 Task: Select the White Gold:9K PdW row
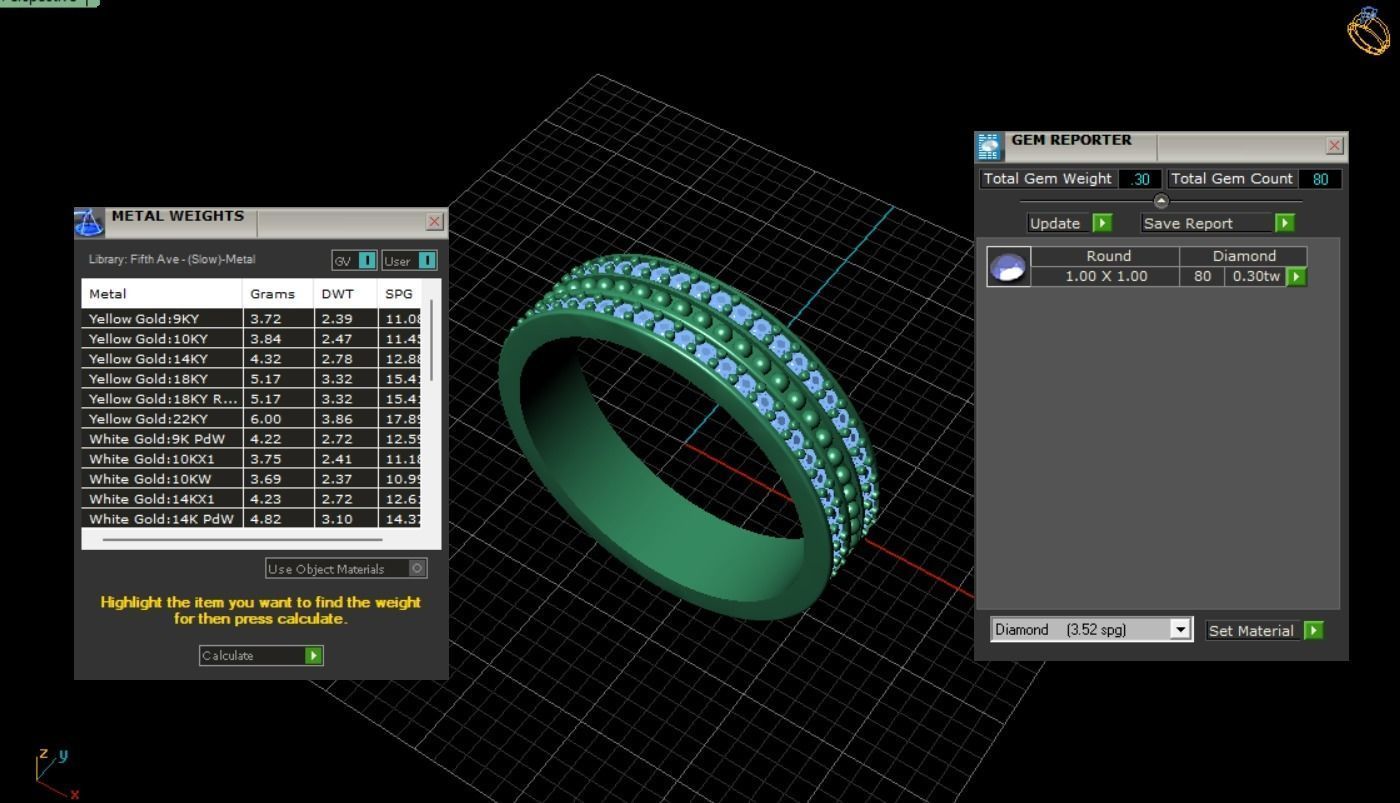click(252, 438)
